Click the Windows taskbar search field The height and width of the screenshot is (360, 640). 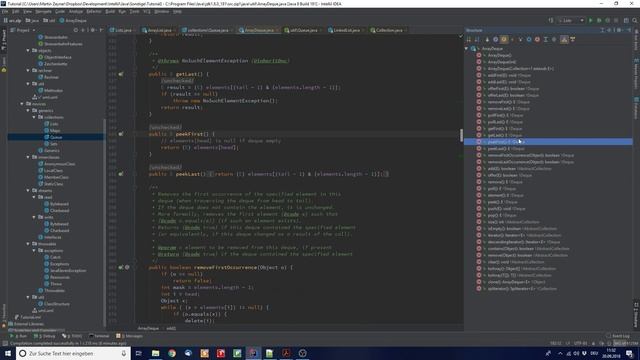[x=72, y=353]
